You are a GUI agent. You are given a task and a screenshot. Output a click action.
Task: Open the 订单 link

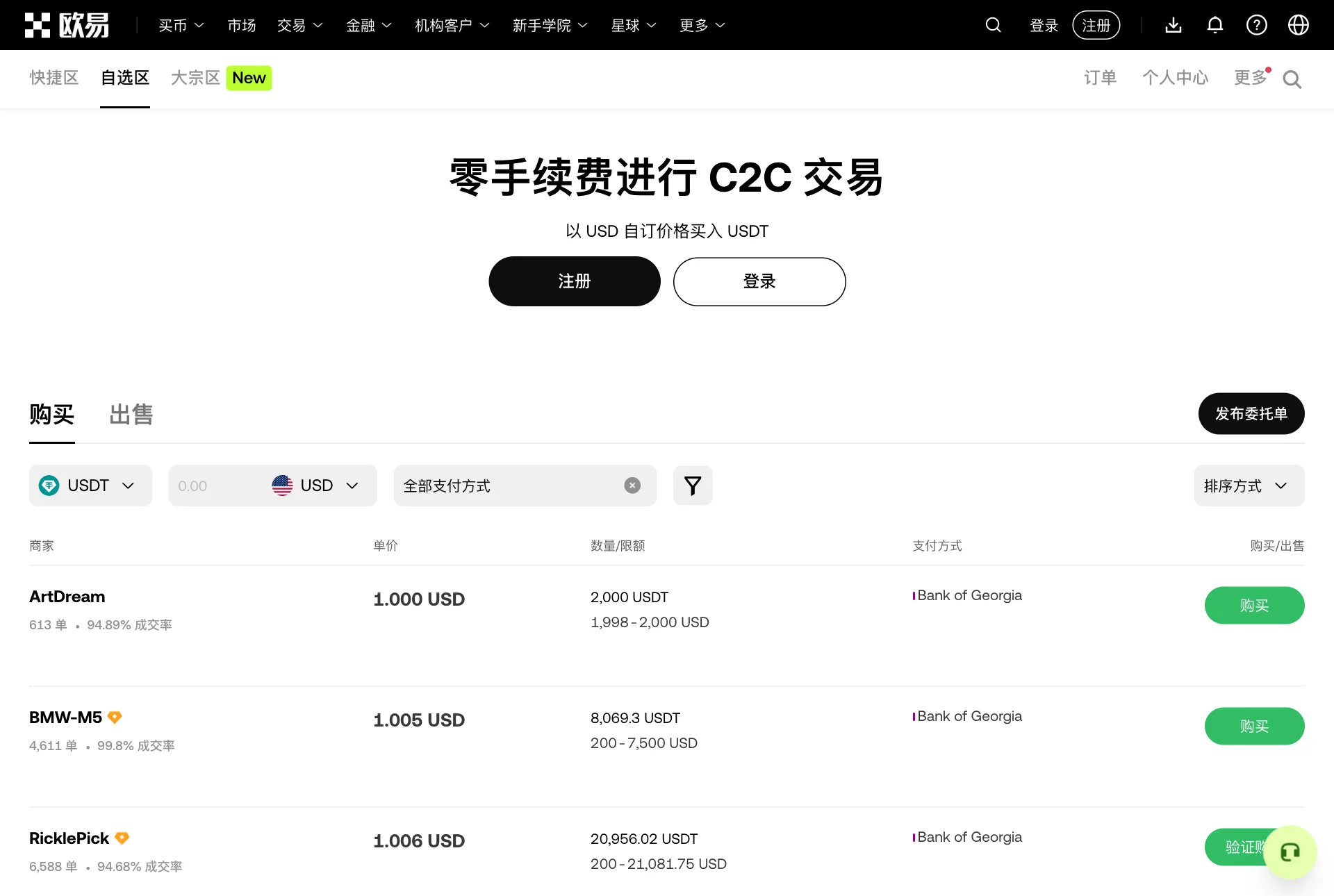click(1101, 78)
